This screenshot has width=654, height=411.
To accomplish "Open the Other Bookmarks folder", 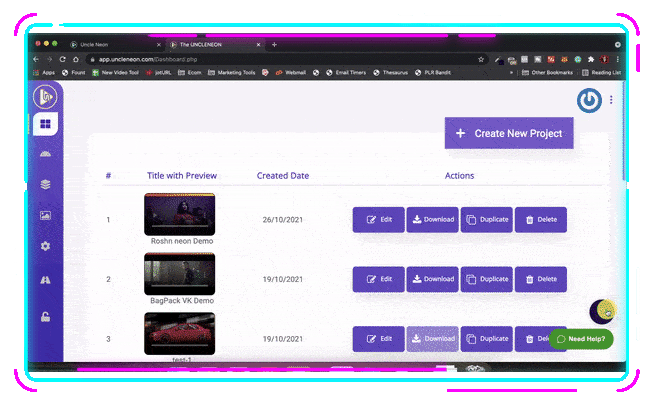I will [547, 73].
